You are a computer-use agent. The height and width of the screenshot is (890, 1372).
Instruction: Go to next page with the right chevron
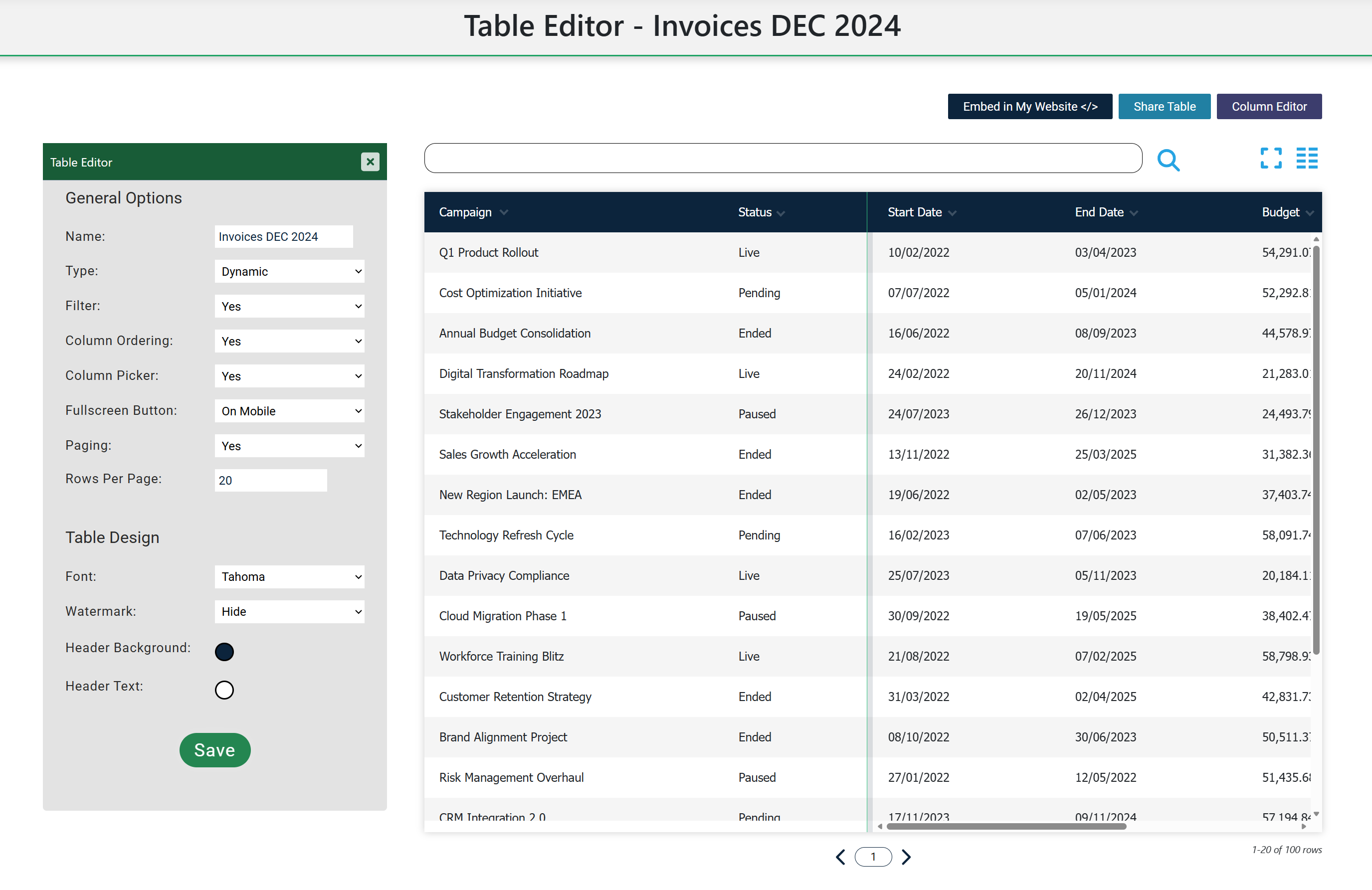pos(906,857)
